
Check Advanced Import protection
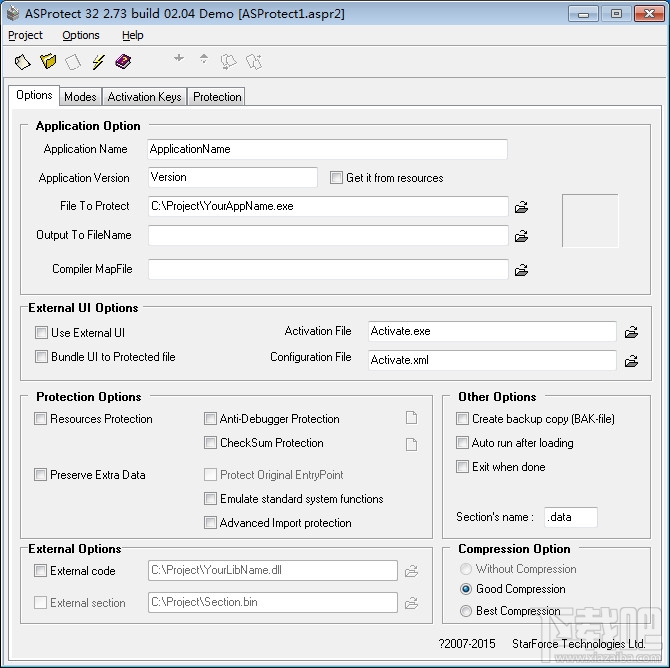pos(210,523)
